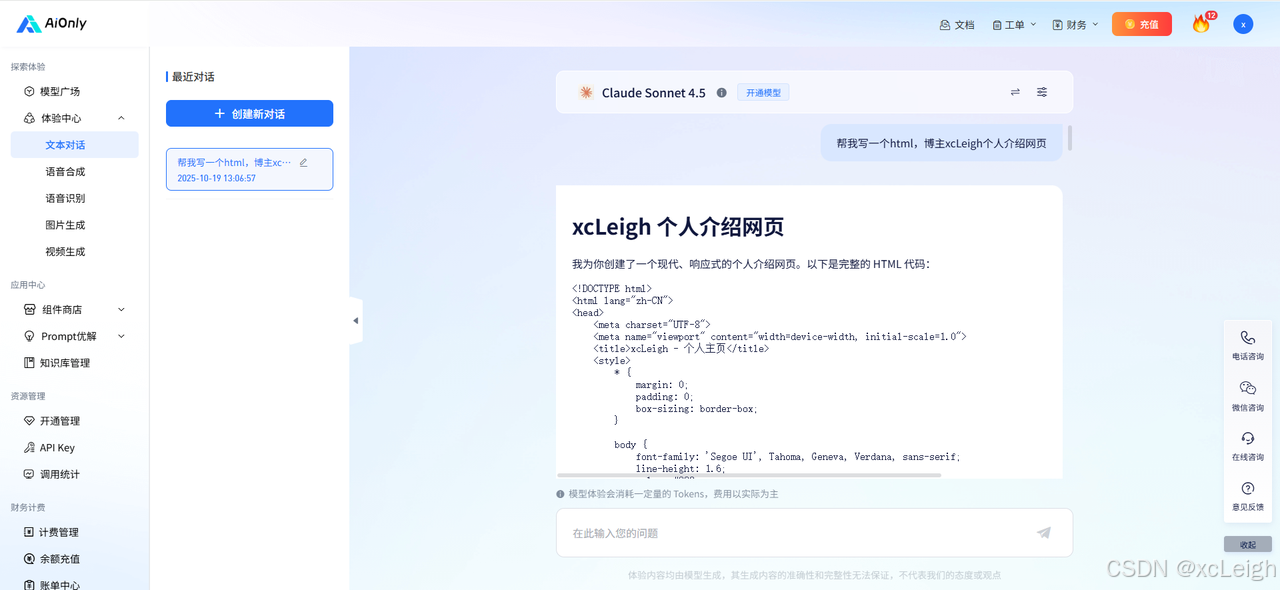Click the 创建新对话 button
The image size is (1280, 590).
(249, 113)
